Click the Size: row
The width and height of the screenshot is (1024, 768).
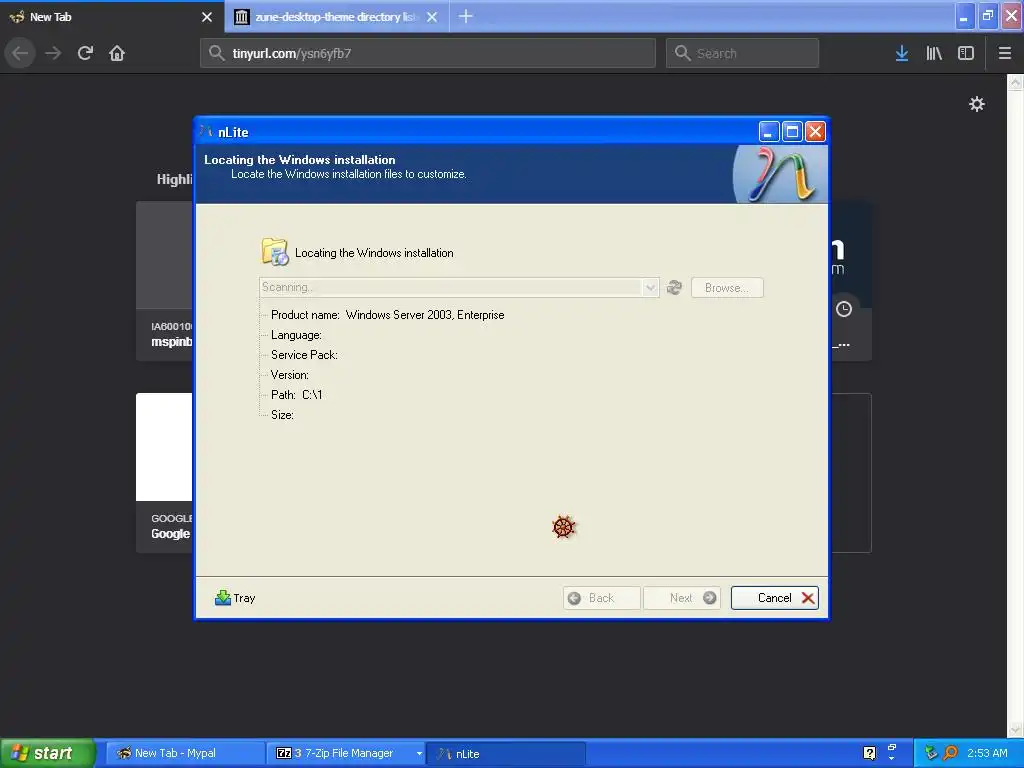282,415
